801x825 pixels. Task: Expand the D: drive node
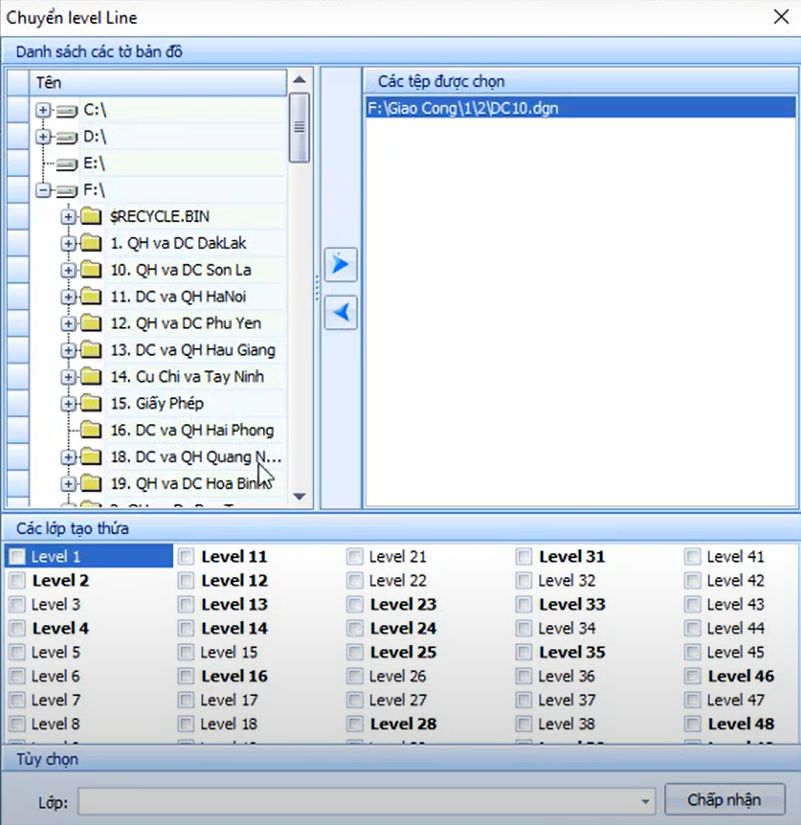pos(43,136)
